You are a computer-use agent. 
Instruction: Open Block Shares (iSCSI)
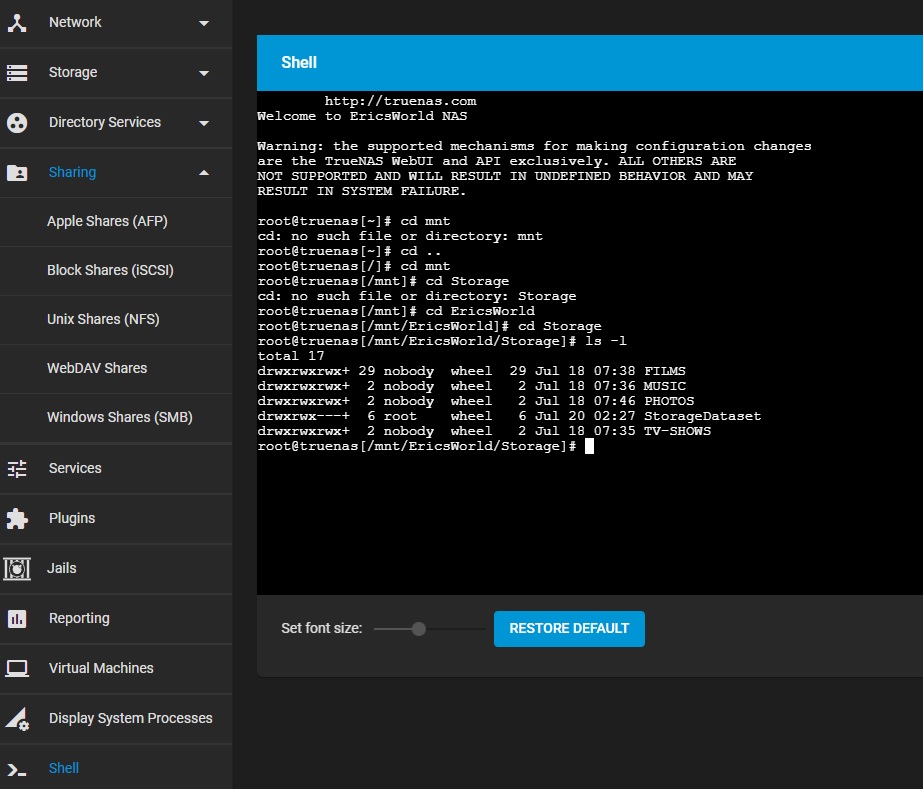110,270
